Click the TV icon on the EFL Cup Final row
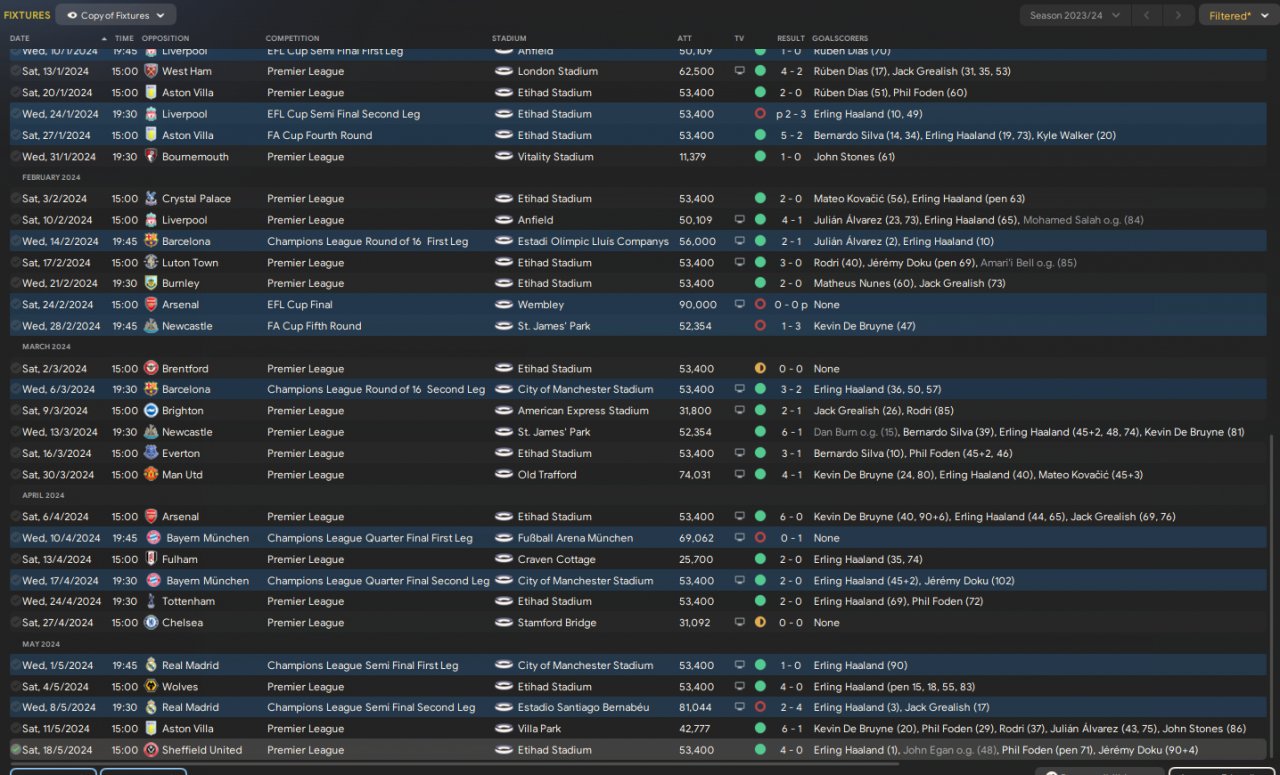Viewport: 1280px width, 775px height. [x=739, y=304]
